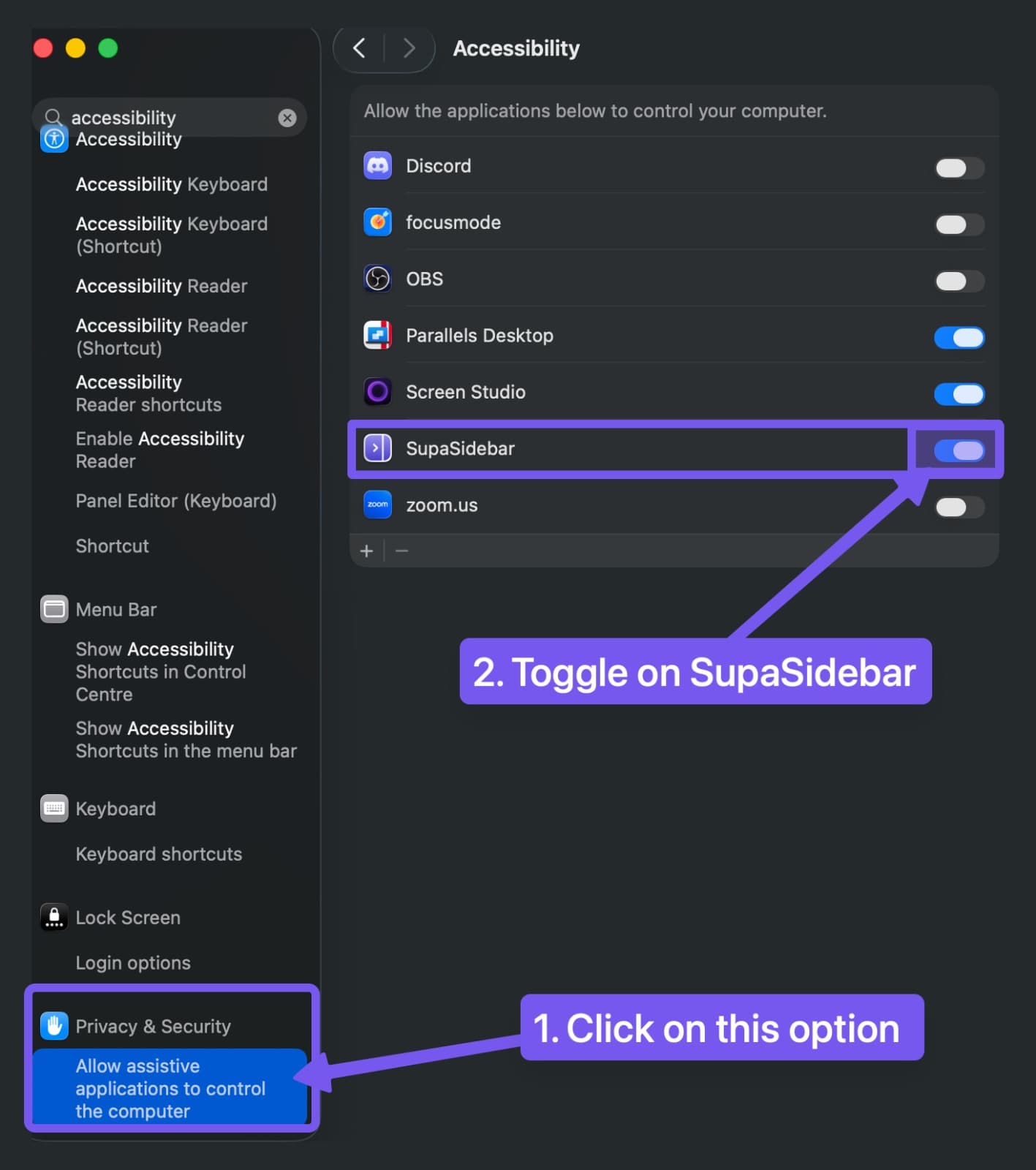The height and width of the screenshot is (1170, 1036).
Task: Click the zoom.us app icon
Action: tap(377, 505)
